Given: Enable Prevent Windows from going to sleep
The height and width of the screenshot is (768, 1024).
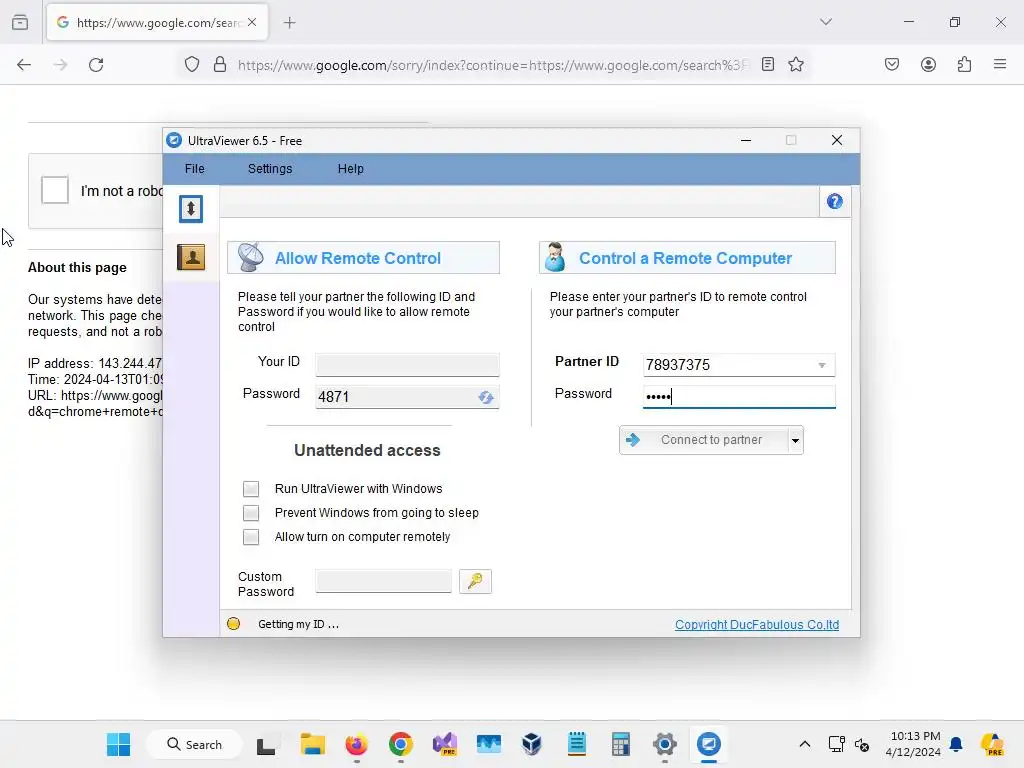Looking at the screenshot, I should [x=251, y=513].
